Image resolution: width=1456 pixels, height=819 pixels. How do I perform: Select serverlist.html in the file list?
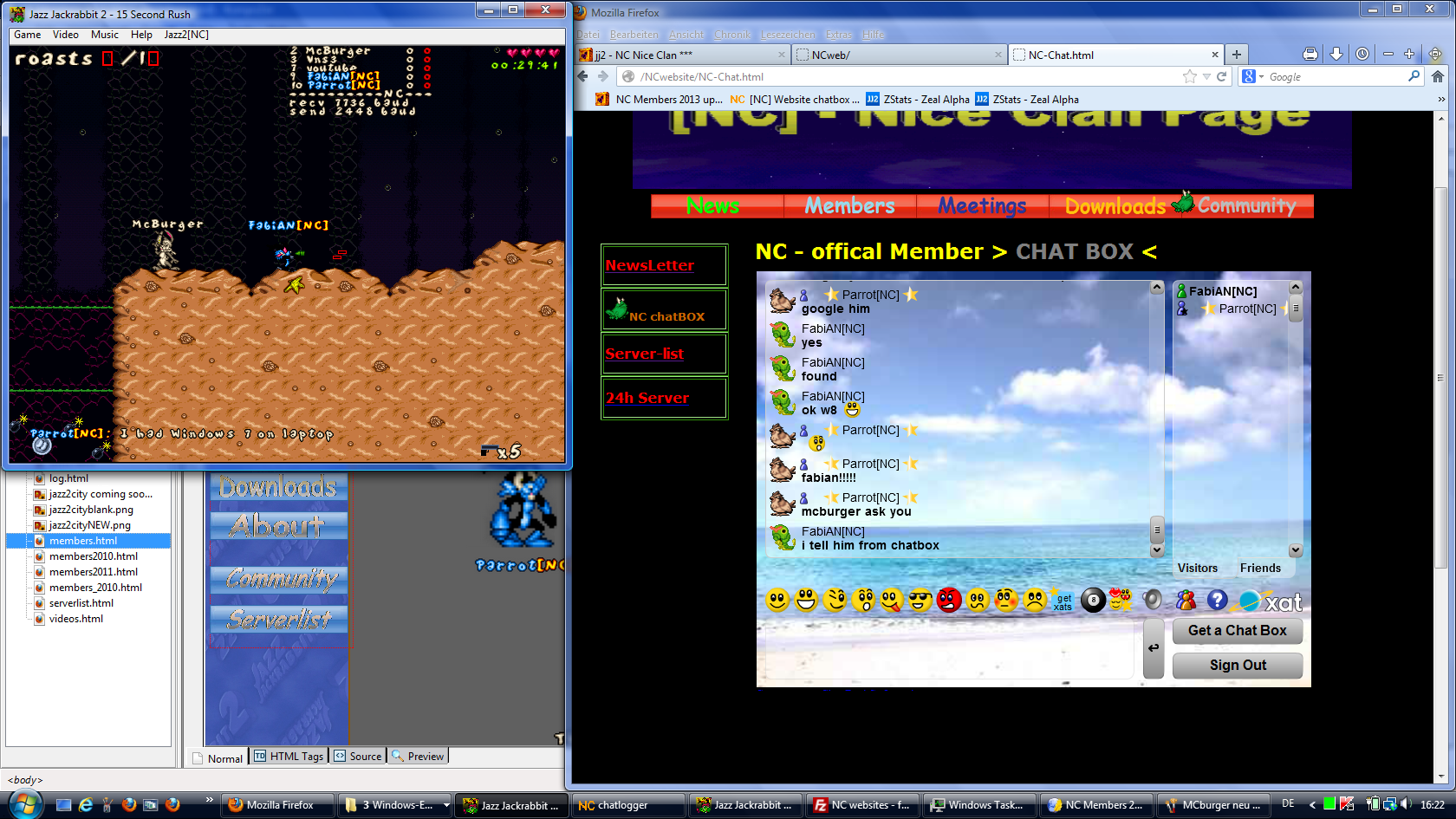pos(81,603)
